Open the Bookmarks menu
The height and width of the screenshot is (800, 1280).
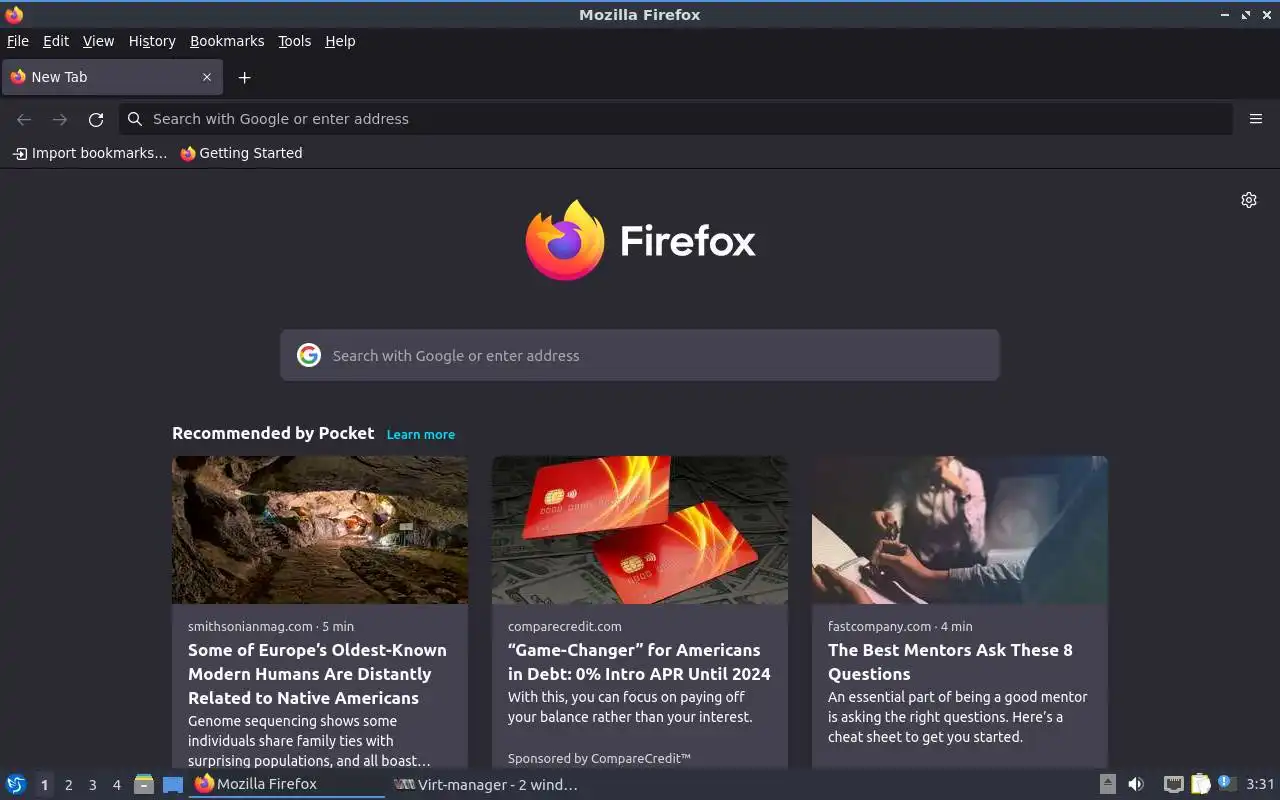point(227,41)
